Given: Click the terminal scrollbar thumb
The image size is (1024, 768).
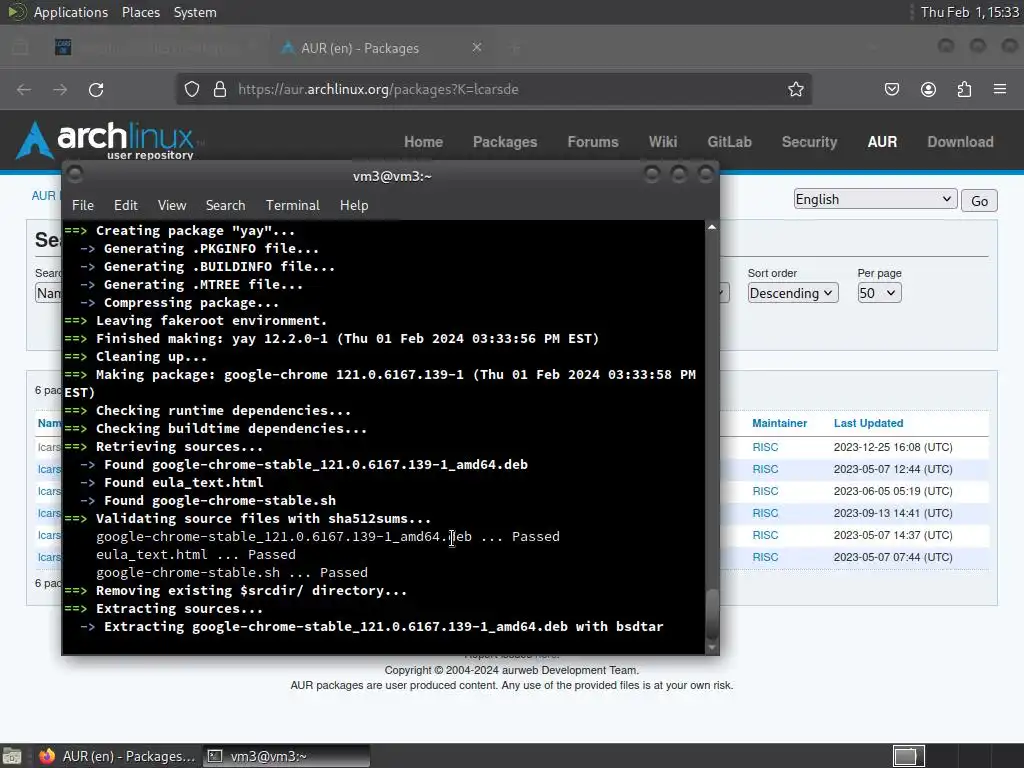Looking at the screenshot, I should (x=712, y=615).
